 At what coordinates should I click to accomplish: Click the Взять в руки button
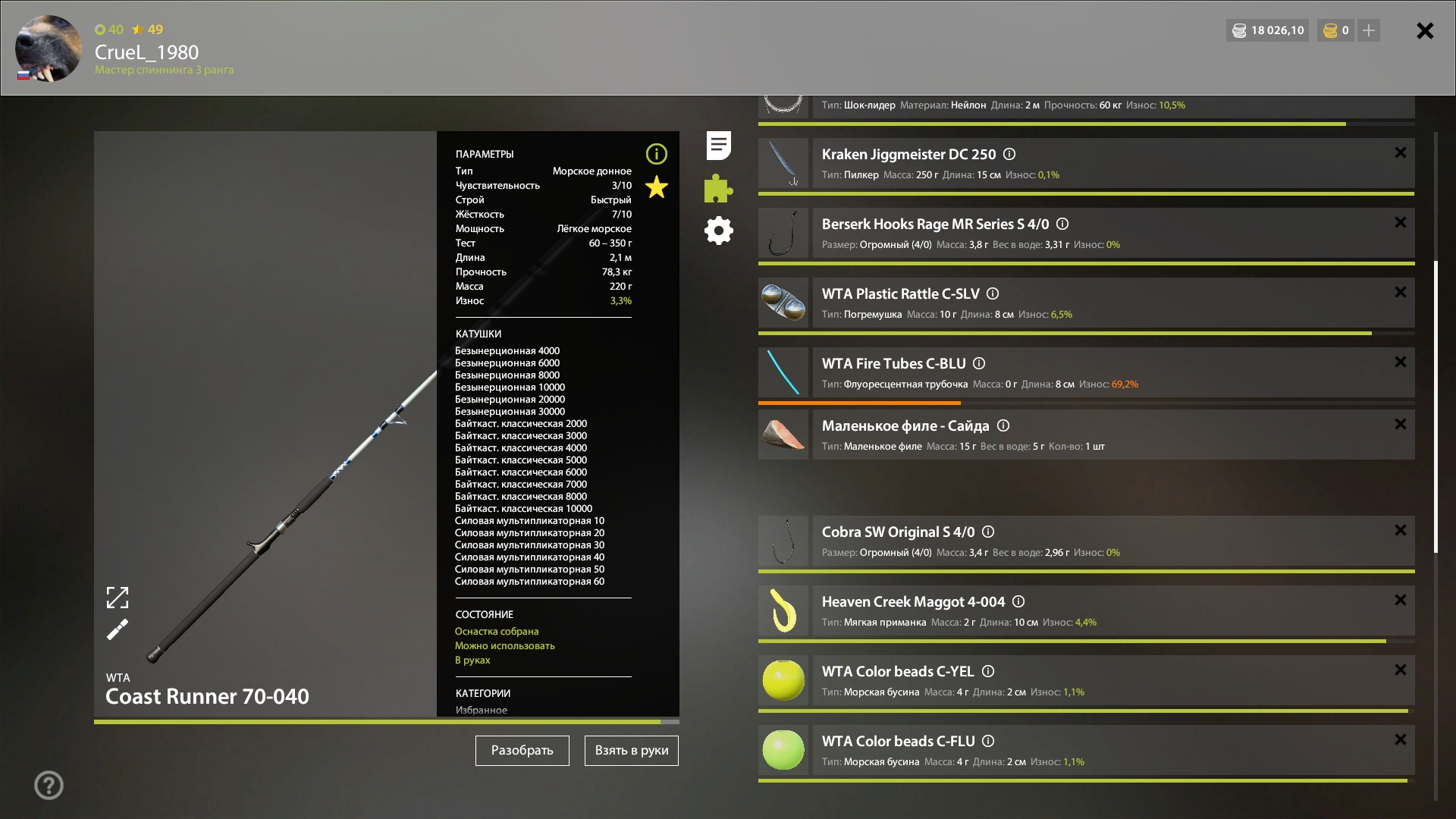pos(631,750)
